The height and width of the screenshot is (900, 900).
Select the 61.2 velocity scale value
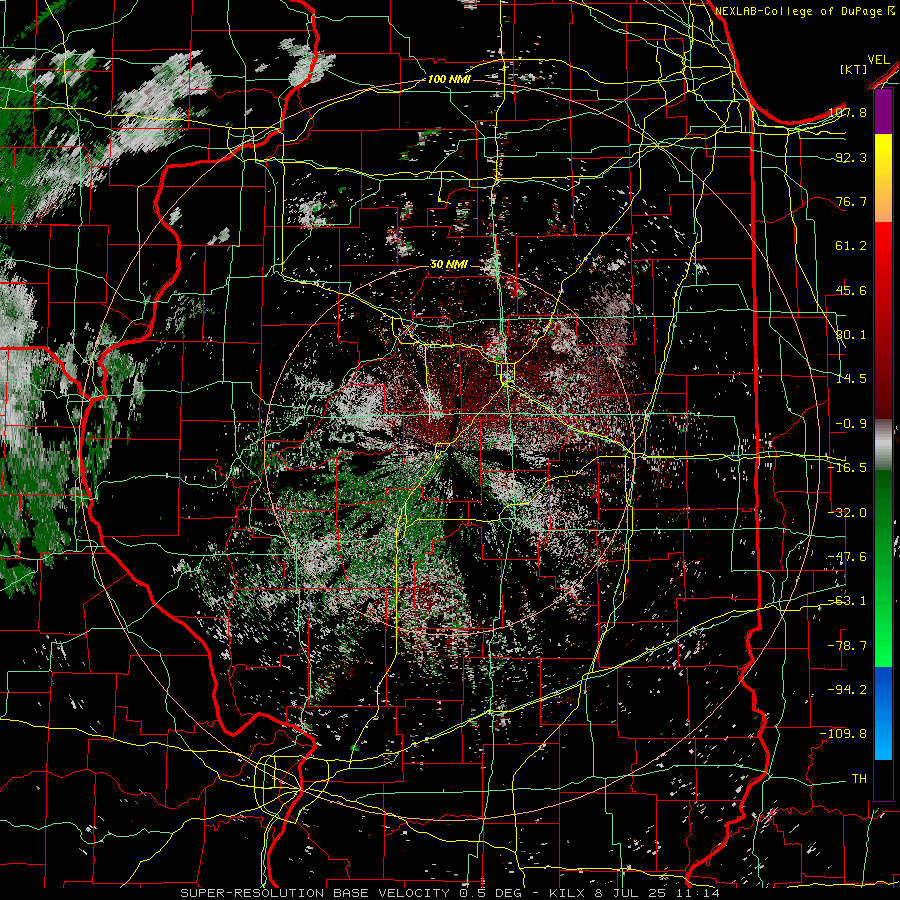pos(852,246)
